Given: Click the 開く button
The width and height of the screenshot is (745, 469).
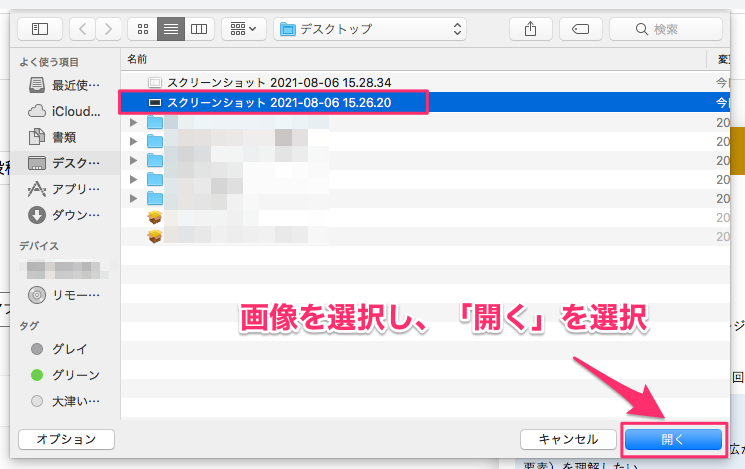Looking at the screenshot, I should [673, 440].
